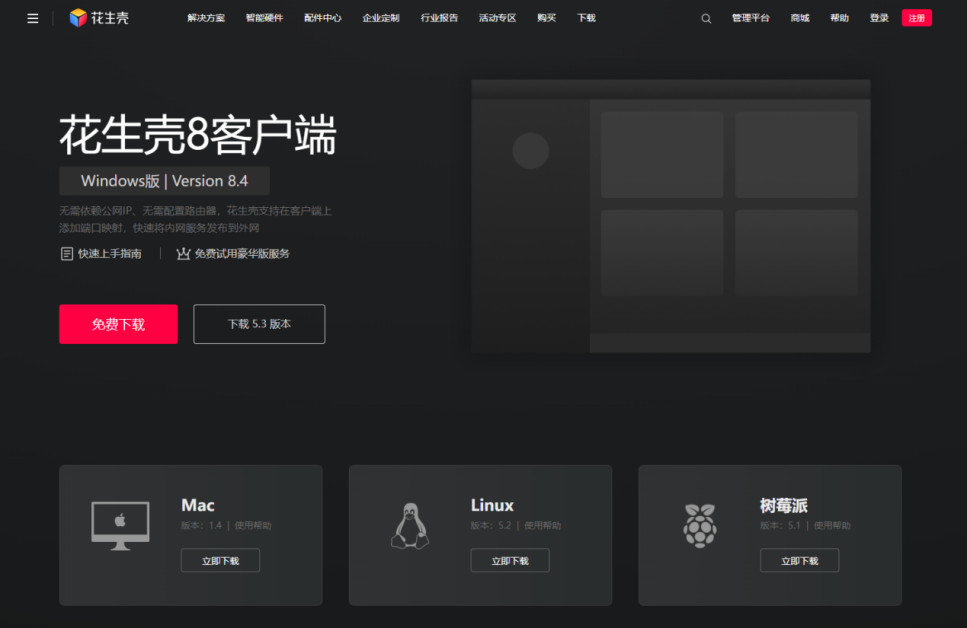Viewport: 967px width, 628px height.
Task: Open the 行业报告 menu
Action: (439, 18)
